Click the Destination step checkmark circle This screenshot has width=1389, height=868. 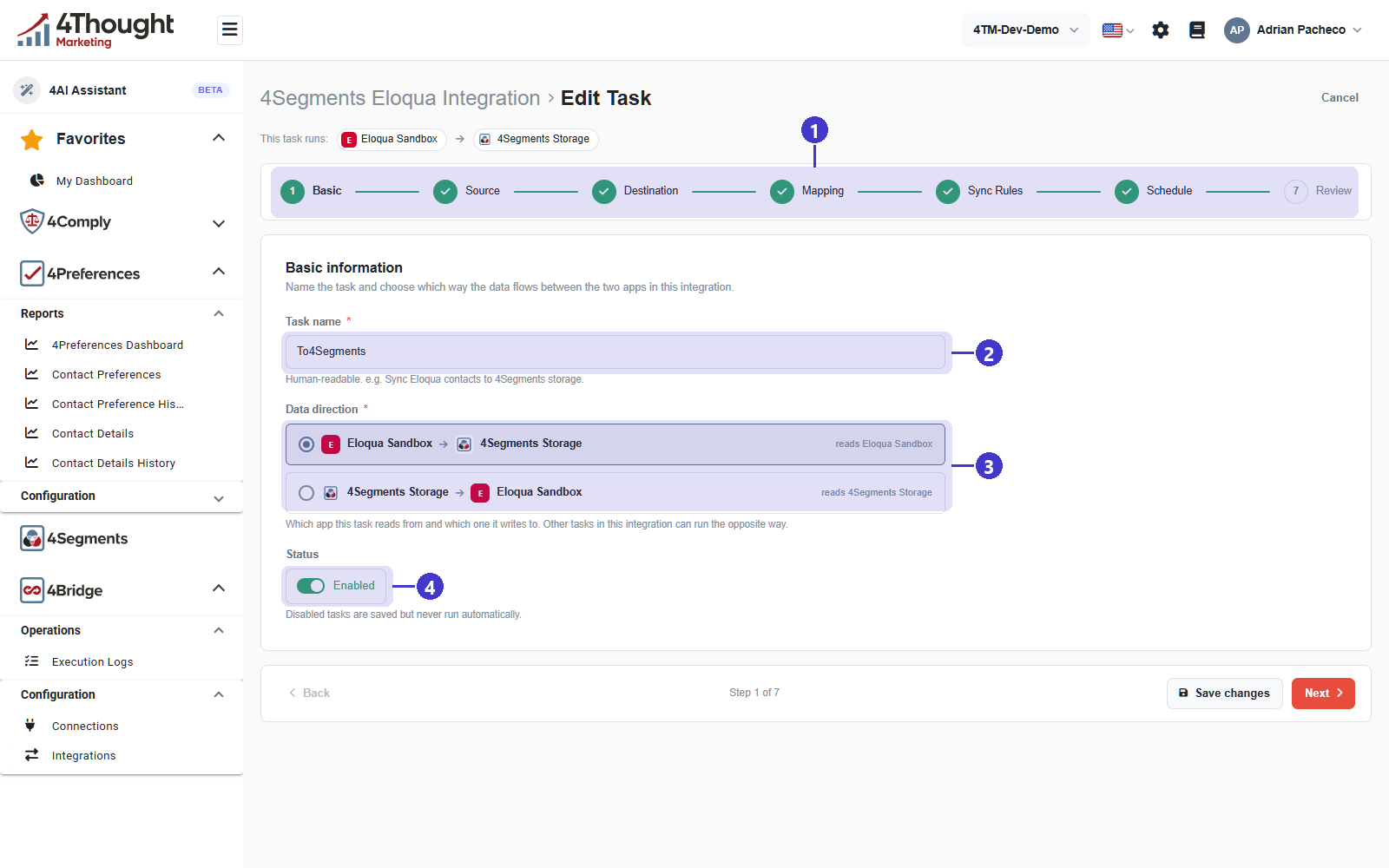tap(604, 191)
